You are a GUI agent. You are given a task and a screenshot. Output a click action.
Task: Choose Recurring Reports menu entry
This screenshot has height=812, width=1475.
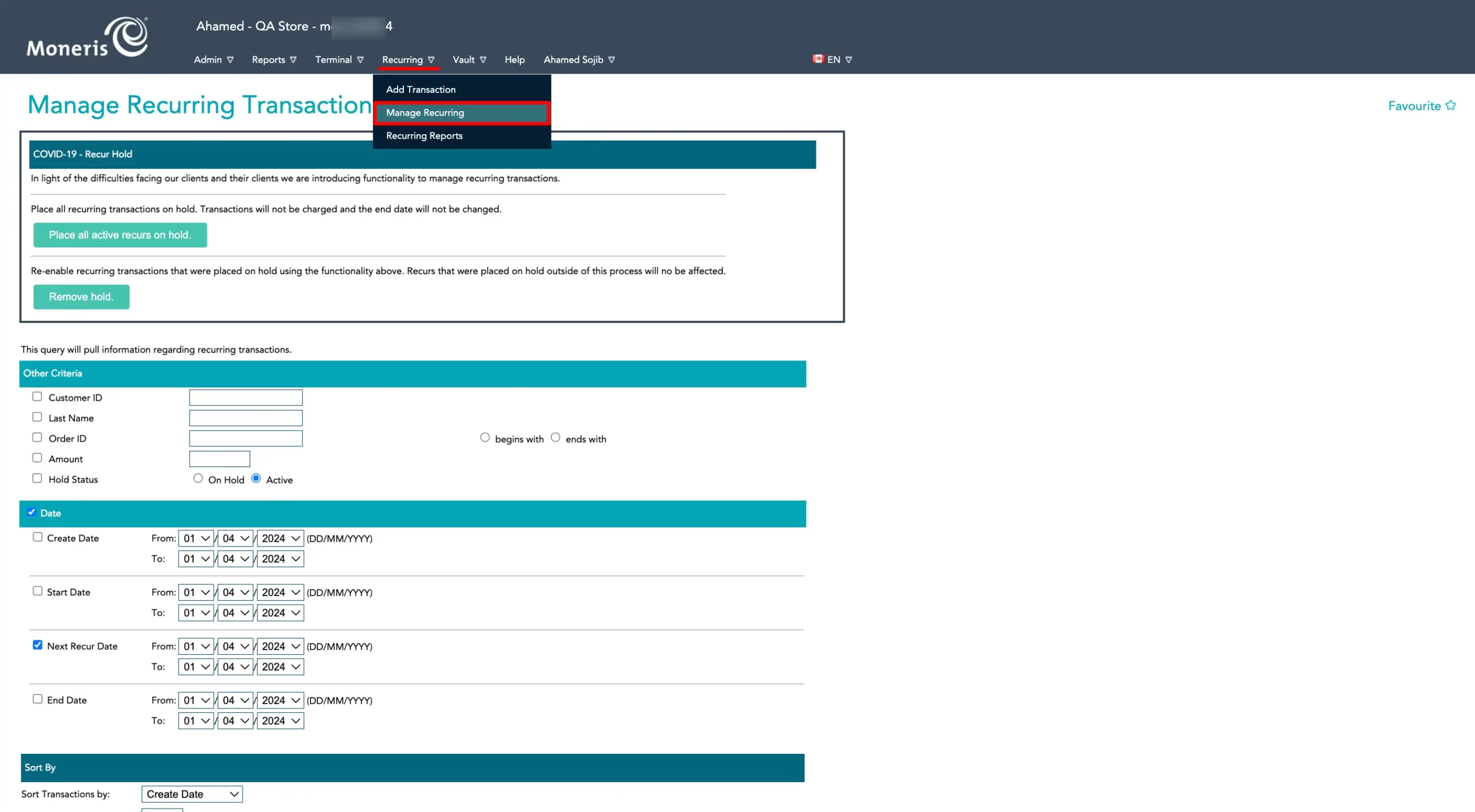point(424,135)
